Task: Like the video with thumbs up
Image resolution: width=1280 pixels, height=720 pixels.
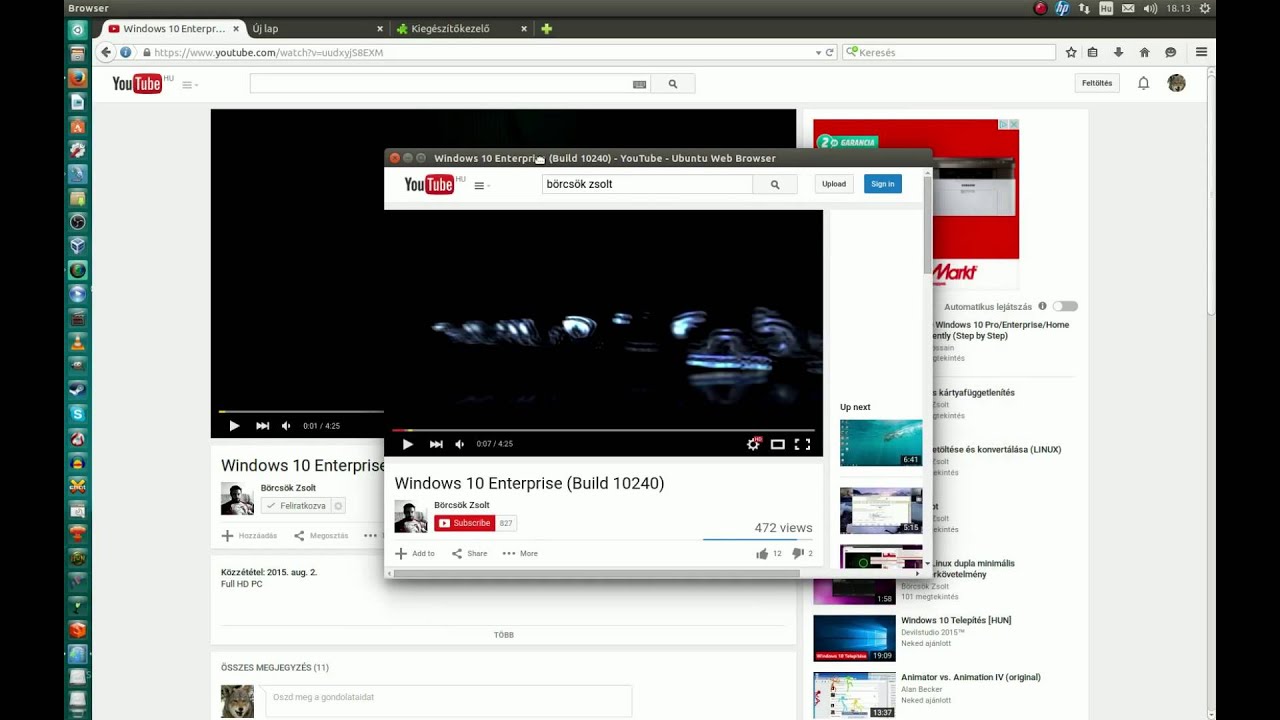Action: point(762,553)
